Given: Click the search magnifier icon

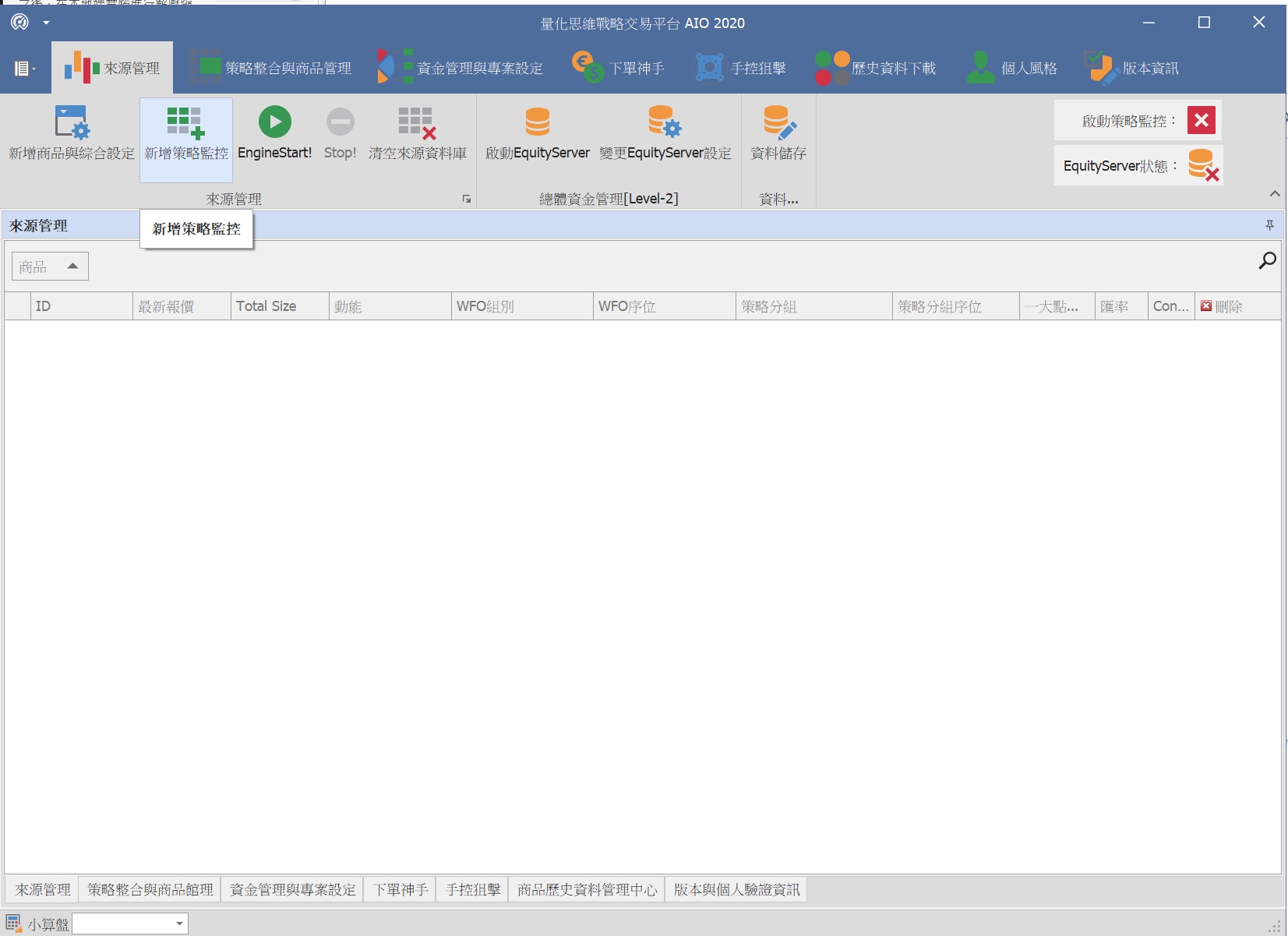Looking at the screenshot, I should point(1267,261).
